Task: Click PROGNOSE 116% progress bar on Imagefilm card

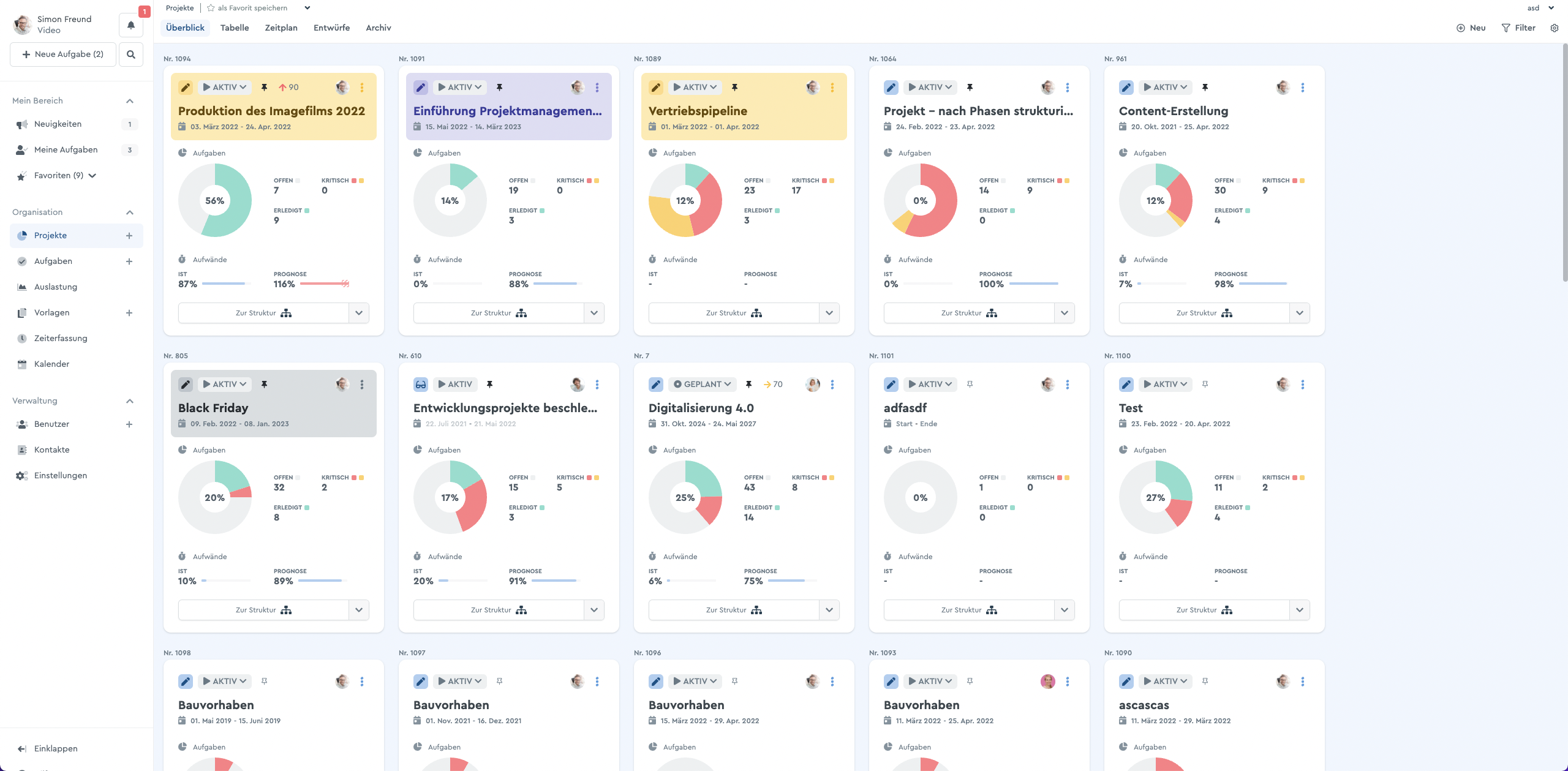Action: (325, 284)
